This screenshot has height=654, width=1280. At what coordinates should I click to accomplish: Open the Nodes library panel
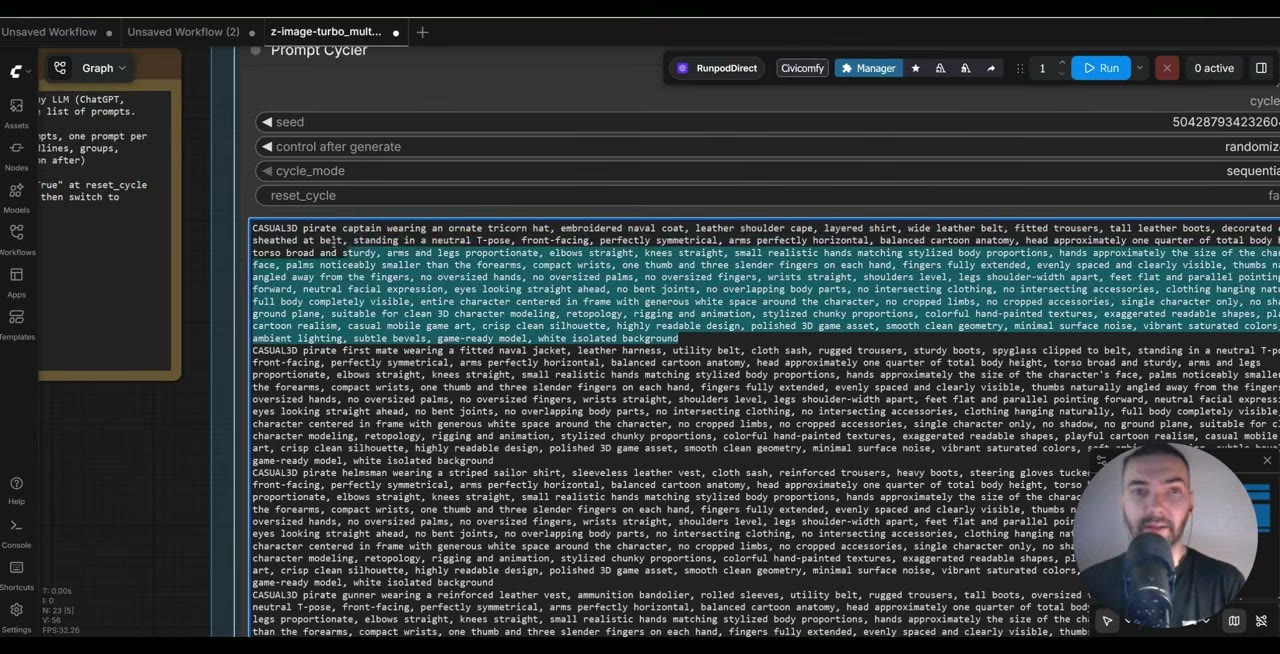point(16,154)
